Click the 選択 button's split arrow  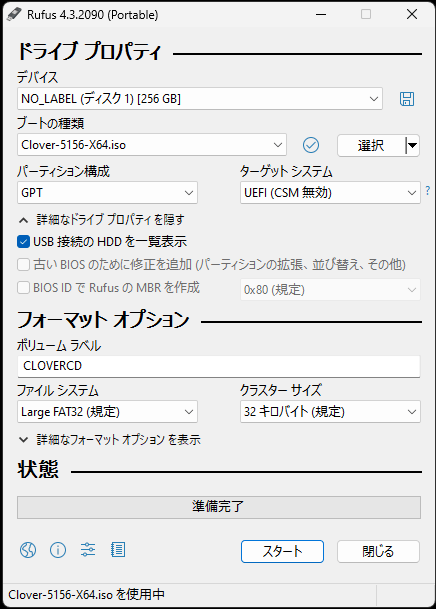pos(412,146)
